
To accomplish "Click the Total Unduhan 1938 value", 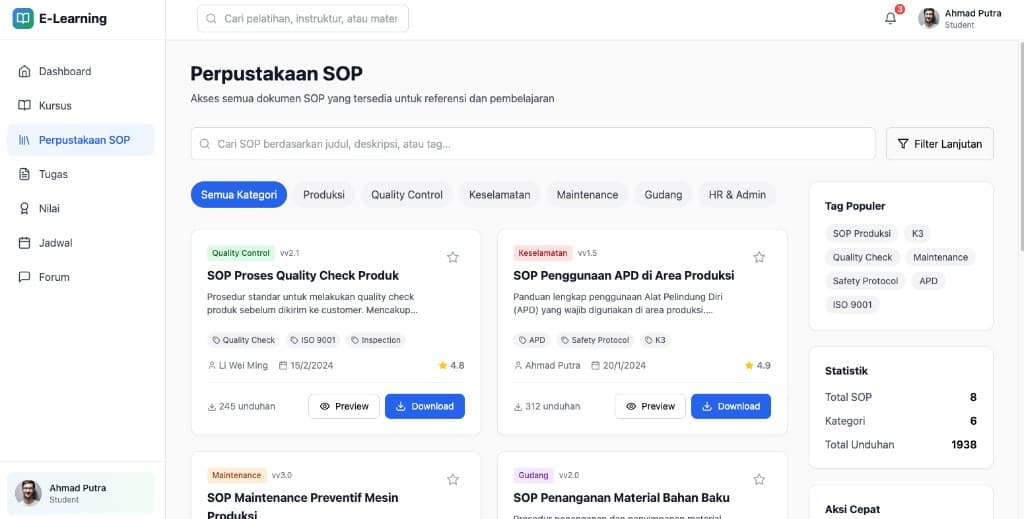I will pos(964,445).
